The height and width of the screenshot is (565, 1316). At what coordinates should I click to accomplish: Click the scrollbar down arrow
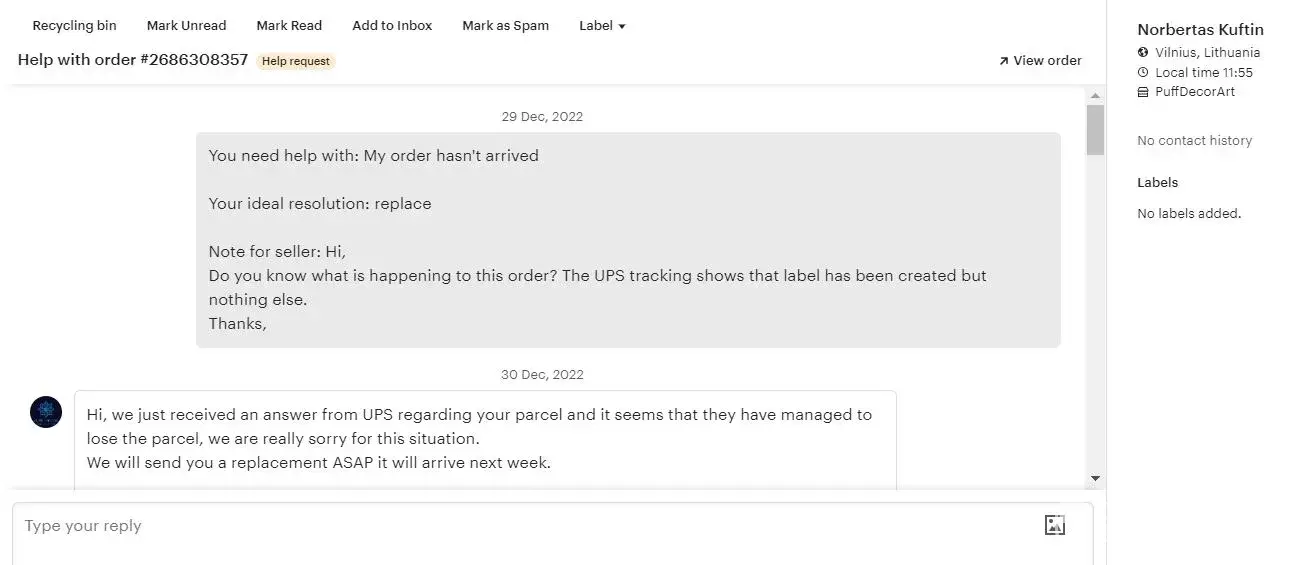1096,479
